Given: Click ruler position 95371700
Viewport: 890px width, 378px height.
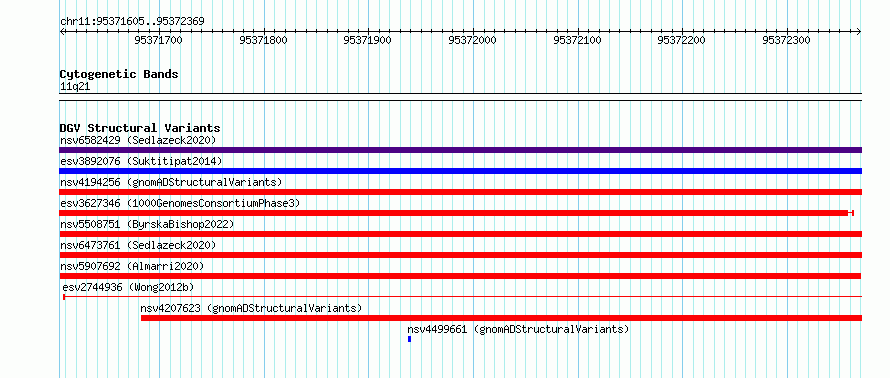Looking at the screenshot, I should pos(158,40).
